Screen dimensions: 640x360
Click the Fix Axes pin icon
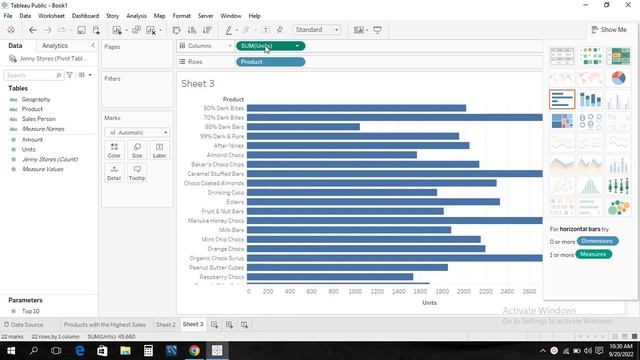click(x=280, y=30)
